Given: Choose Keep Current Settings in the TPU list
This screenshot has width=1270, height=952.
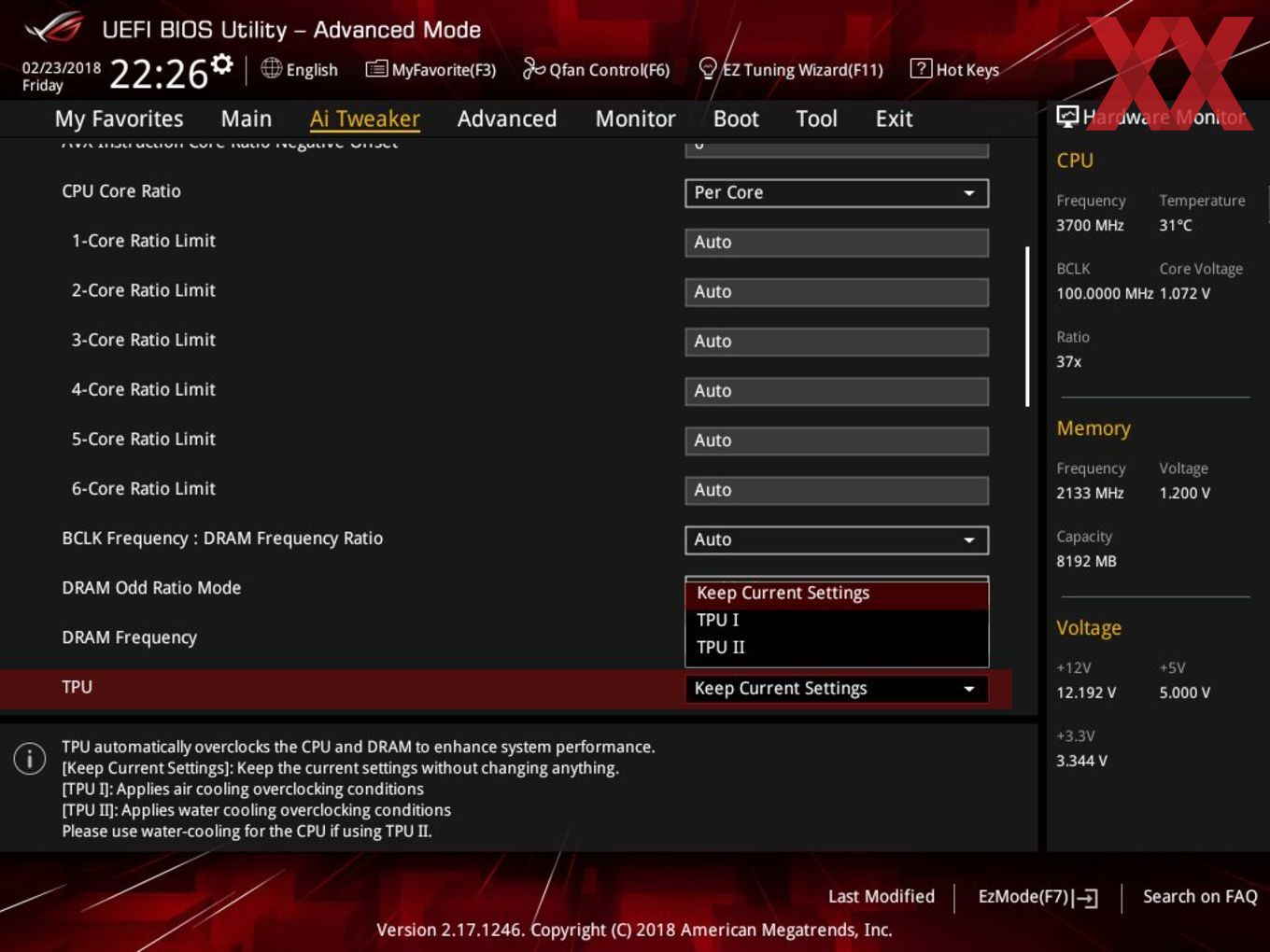Looking at the screenshot, I should tap(837, 594).
